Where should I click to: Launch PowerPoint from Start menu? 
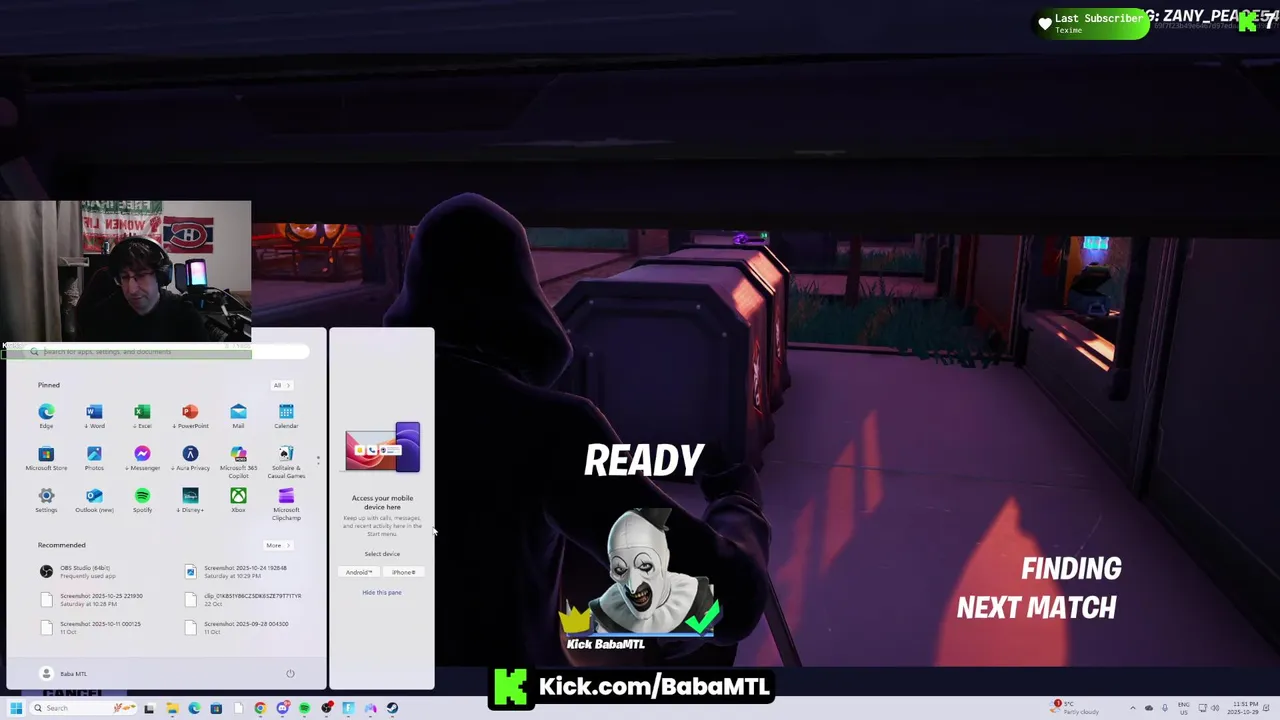click(190, 416)
